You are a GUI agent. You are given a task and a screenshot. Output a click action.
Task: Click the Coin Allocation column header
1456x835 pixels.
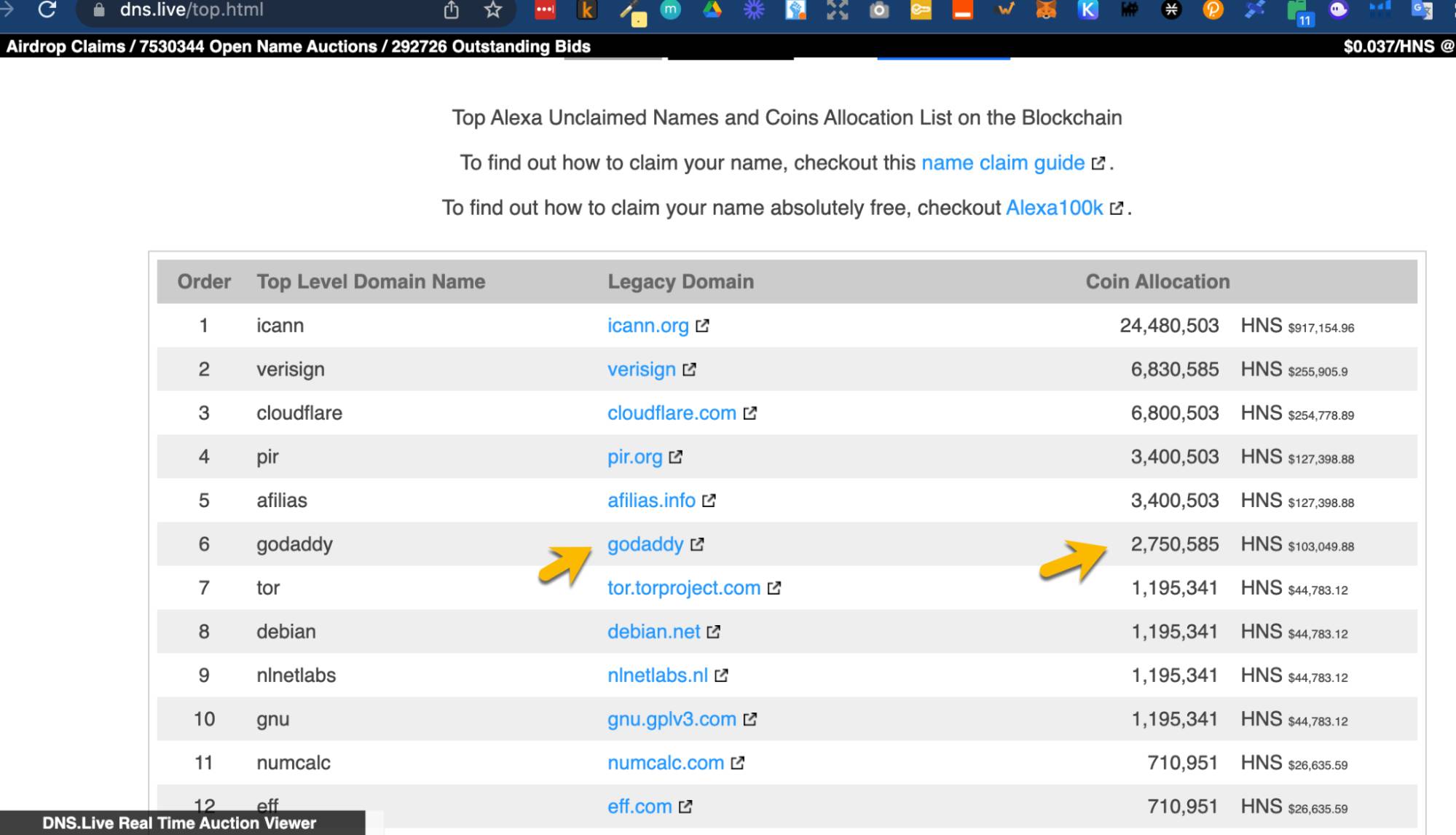[1157, 282]
